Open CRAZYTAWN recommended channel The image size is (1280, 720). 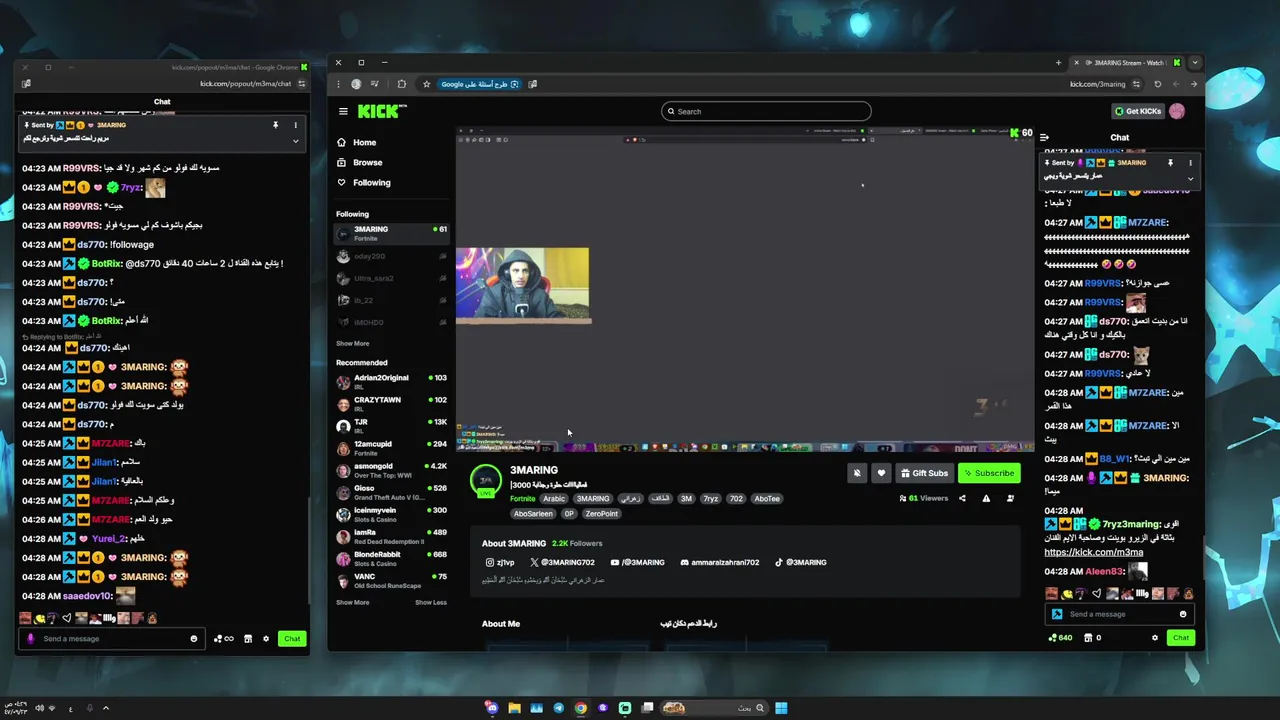click(391, 403)
